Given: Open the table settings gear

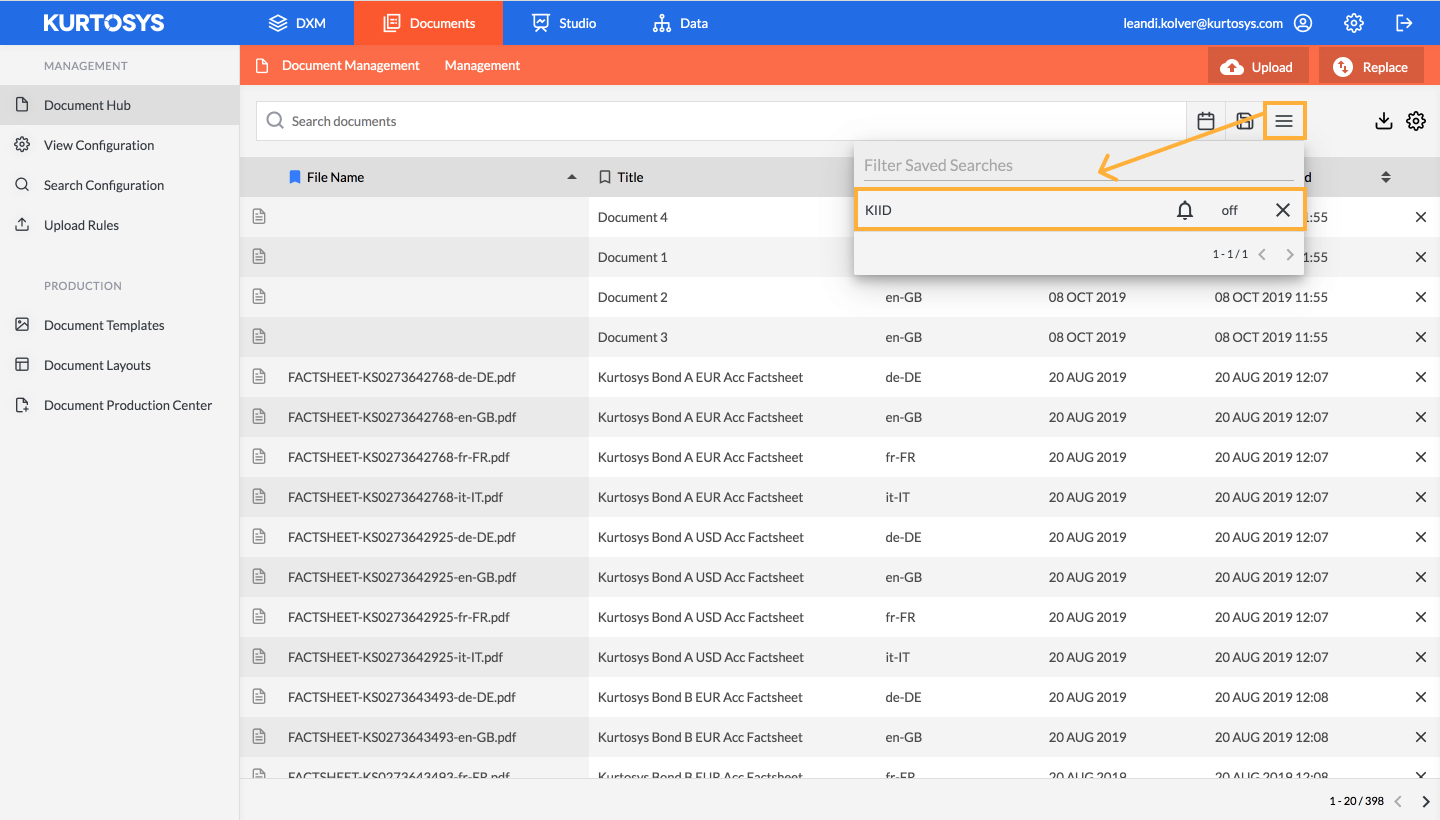Looking at the screenshot, I should point(1416,121).
